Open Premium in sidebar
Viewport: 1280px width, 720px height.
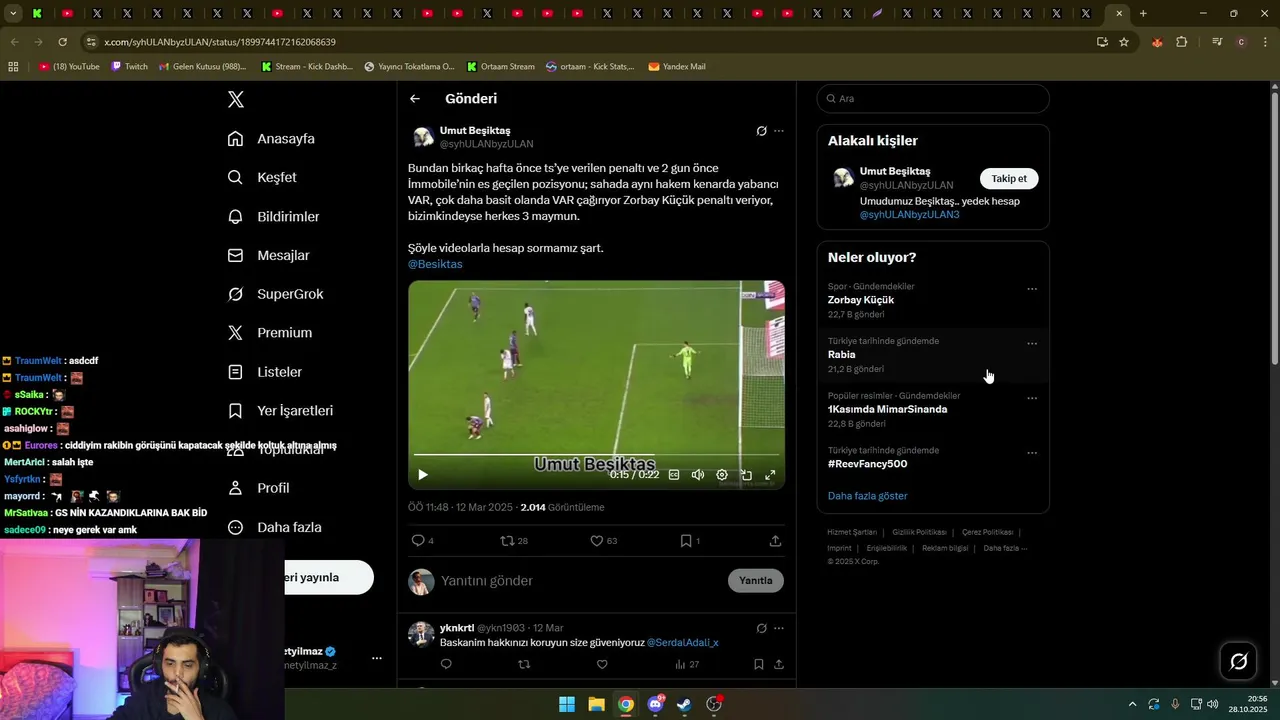(x=269, y=333)
